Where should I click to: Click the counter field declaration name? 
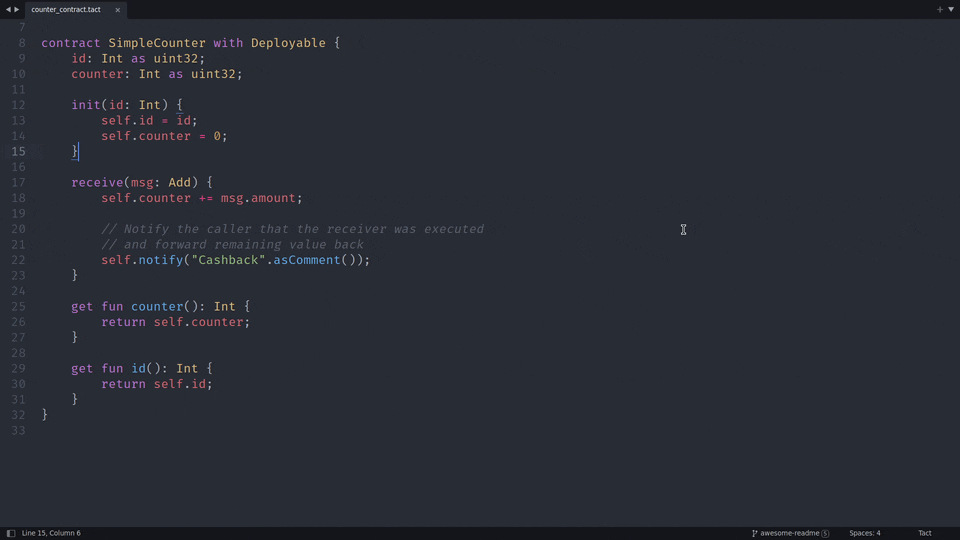point(97,73)
